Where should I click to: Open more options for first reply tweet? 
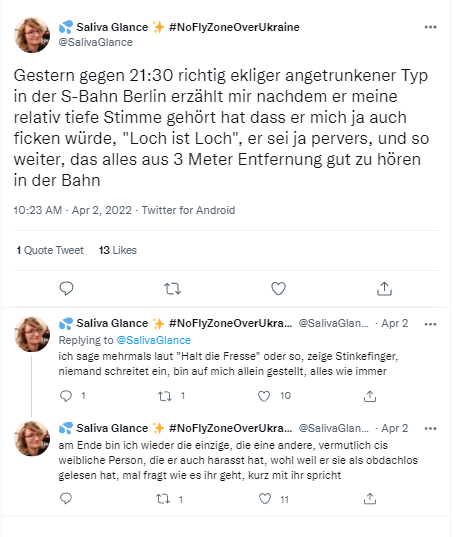(x=430, y=324)
